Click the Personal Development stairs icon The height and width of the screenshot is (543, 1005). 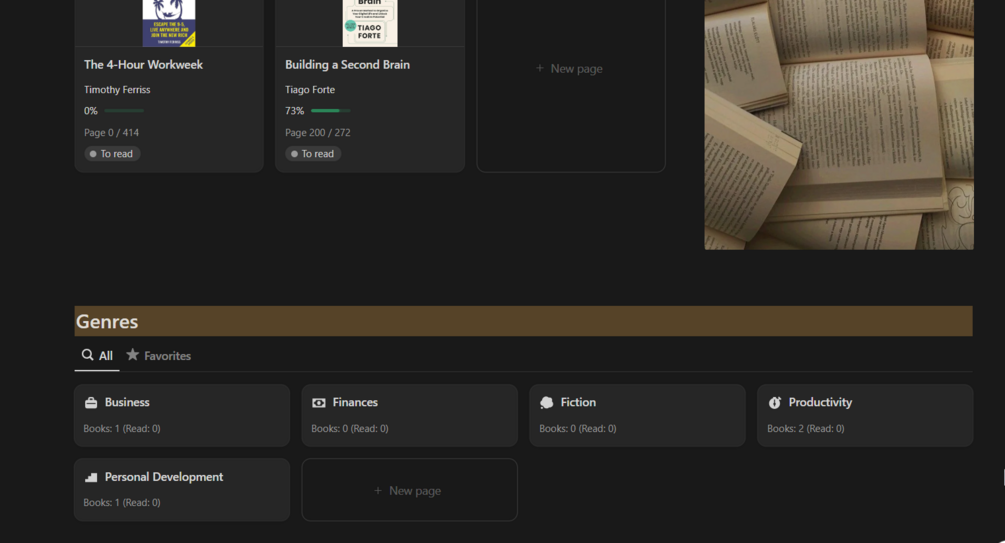click(x=91, y=478)
